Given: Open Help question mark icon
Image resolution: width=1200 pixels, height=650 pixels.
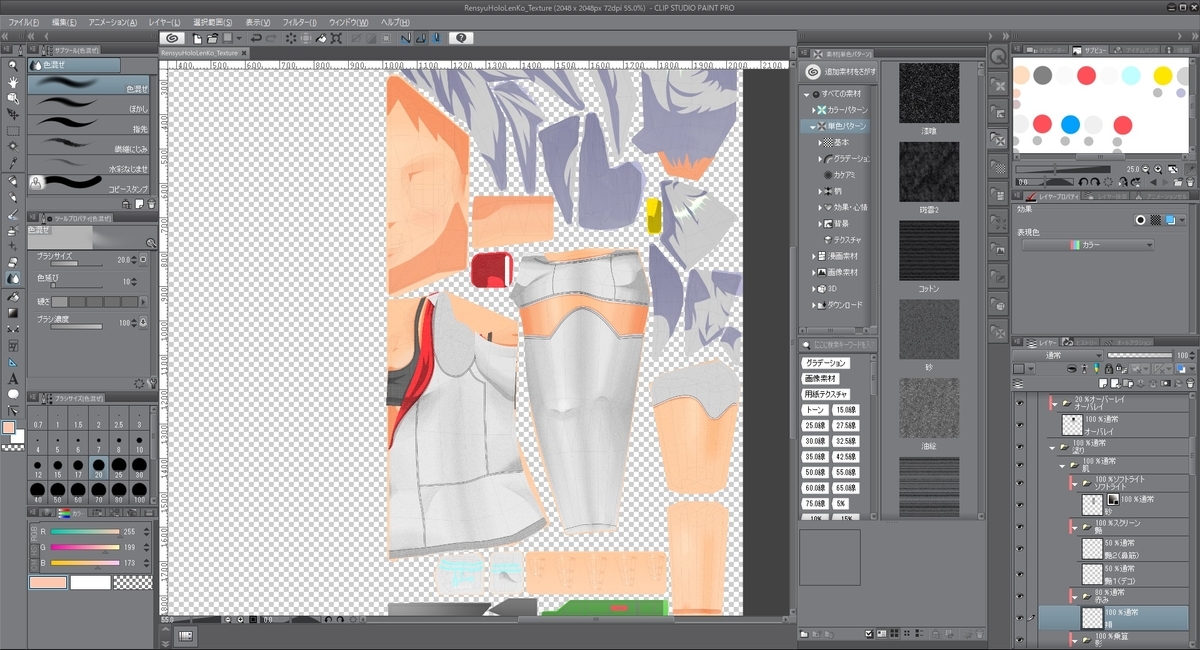Looking at the screenshot, I should [460, 38].
